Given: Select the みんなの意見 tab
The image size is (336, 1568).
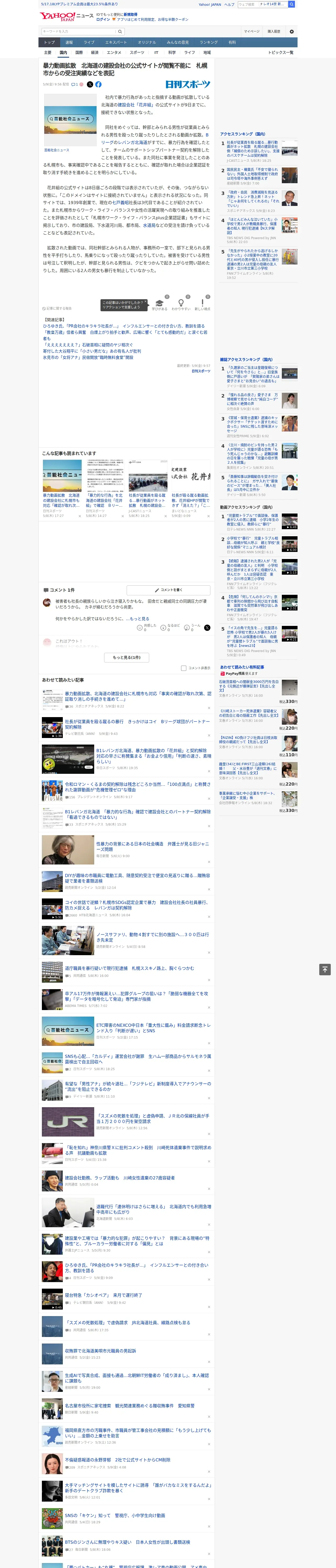Looking at the screenshot, I should click(177, 43).
